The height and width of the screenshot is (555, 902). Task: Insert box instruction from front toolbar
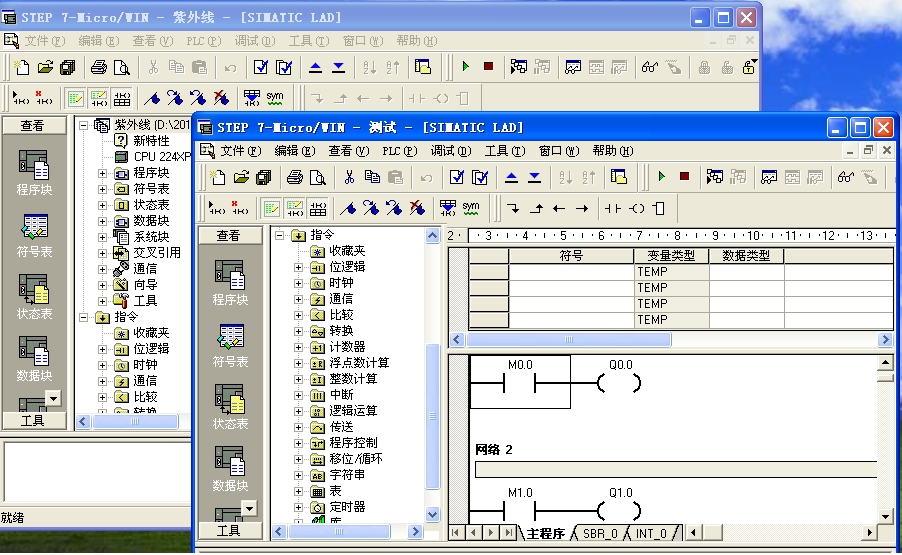[x=659, y=208]
